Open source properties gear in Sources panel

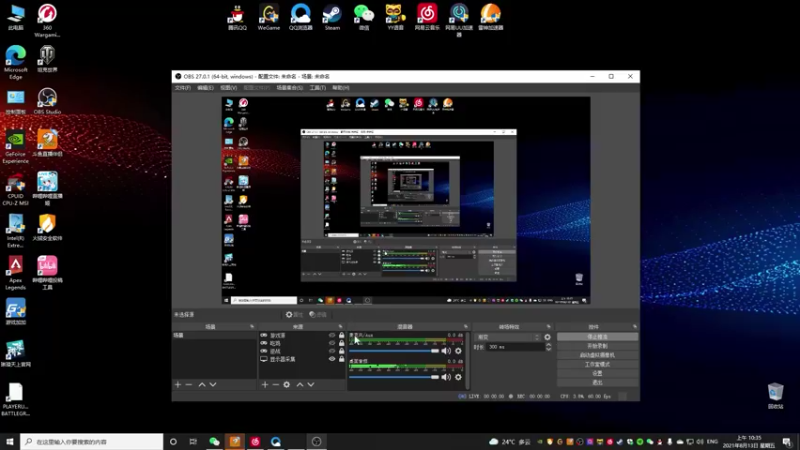[x=287, y=384]
